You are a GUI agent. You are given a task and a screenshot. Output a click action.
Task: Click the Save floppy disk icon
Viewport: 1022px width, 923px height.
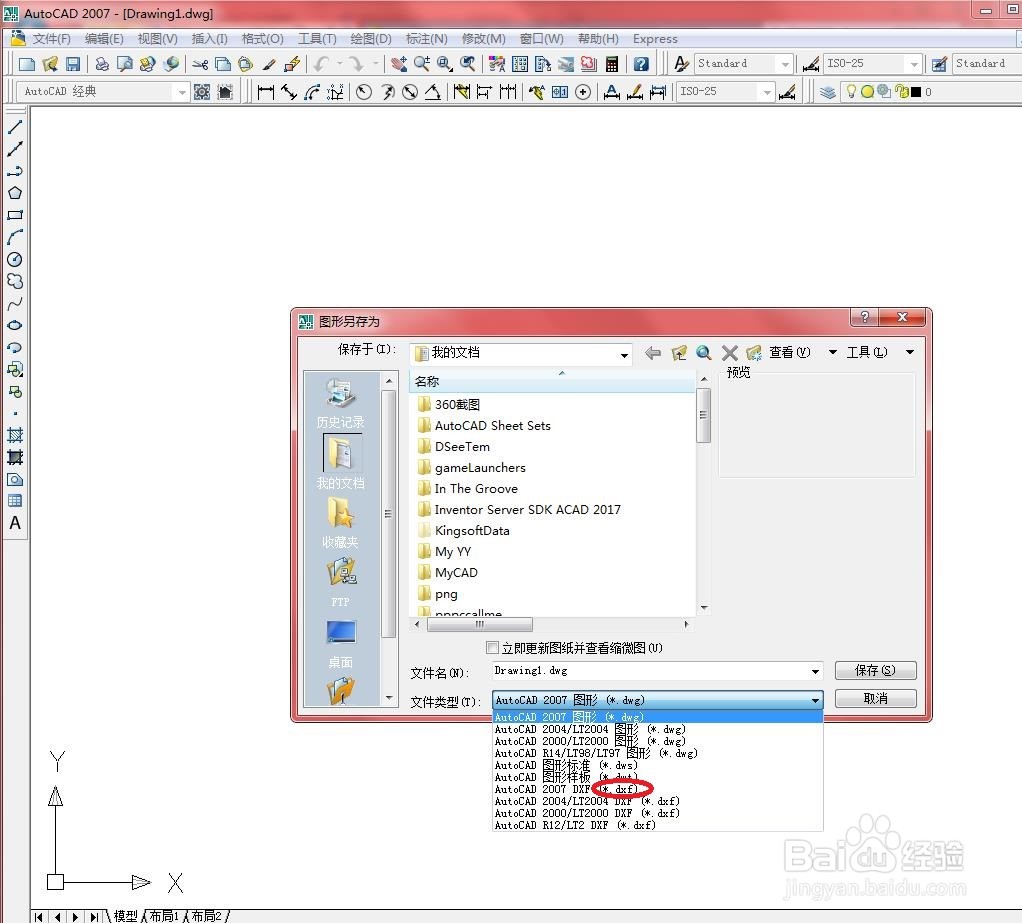click(x=73, y=64)
